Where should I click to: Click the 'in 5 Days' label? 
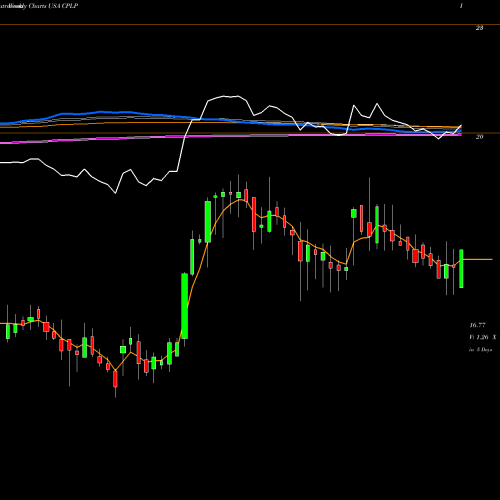pyautogui.click(x=480, y=350)
